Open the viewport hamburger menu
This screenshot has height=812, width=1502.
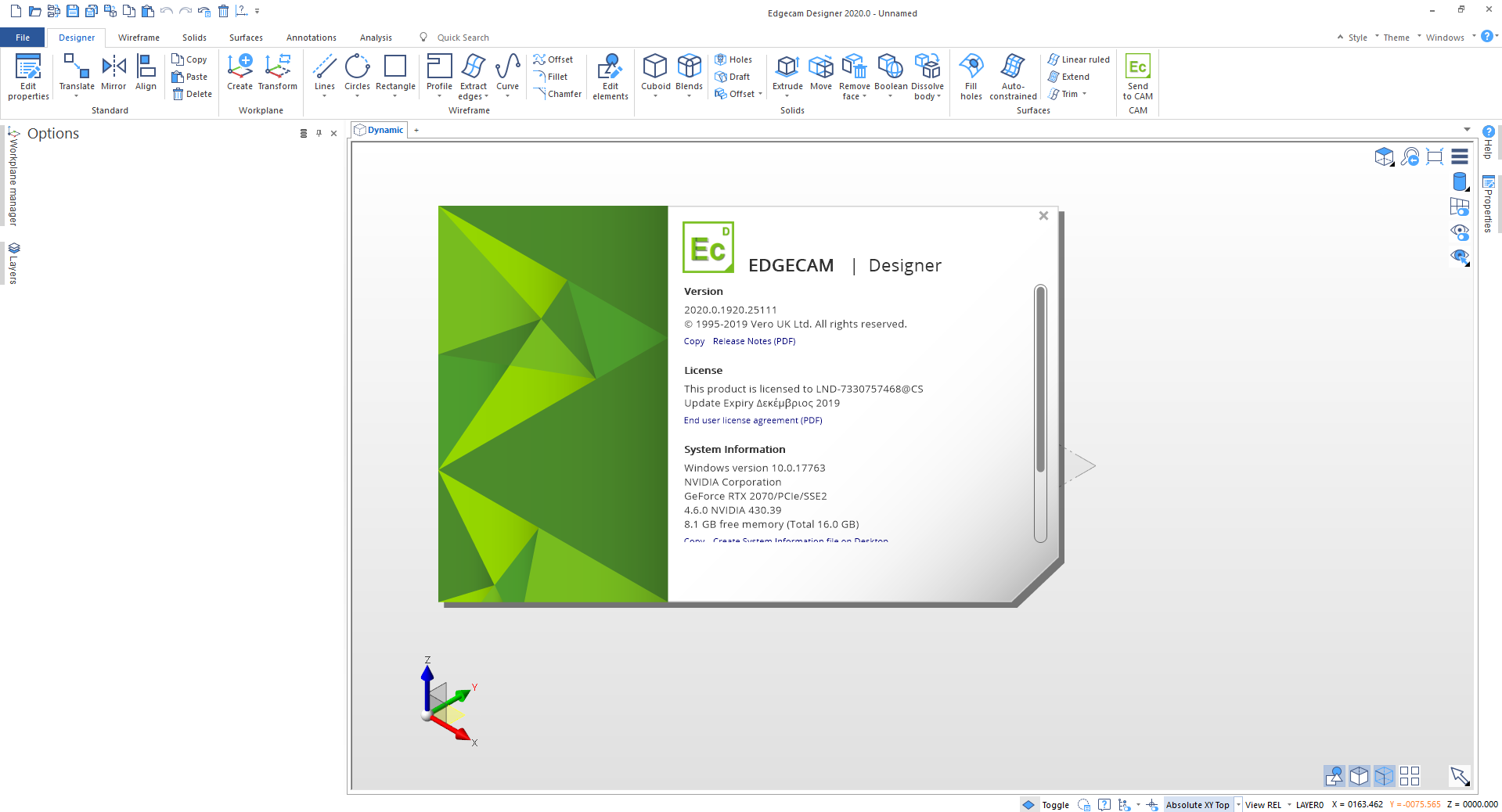coord(1460,156)
